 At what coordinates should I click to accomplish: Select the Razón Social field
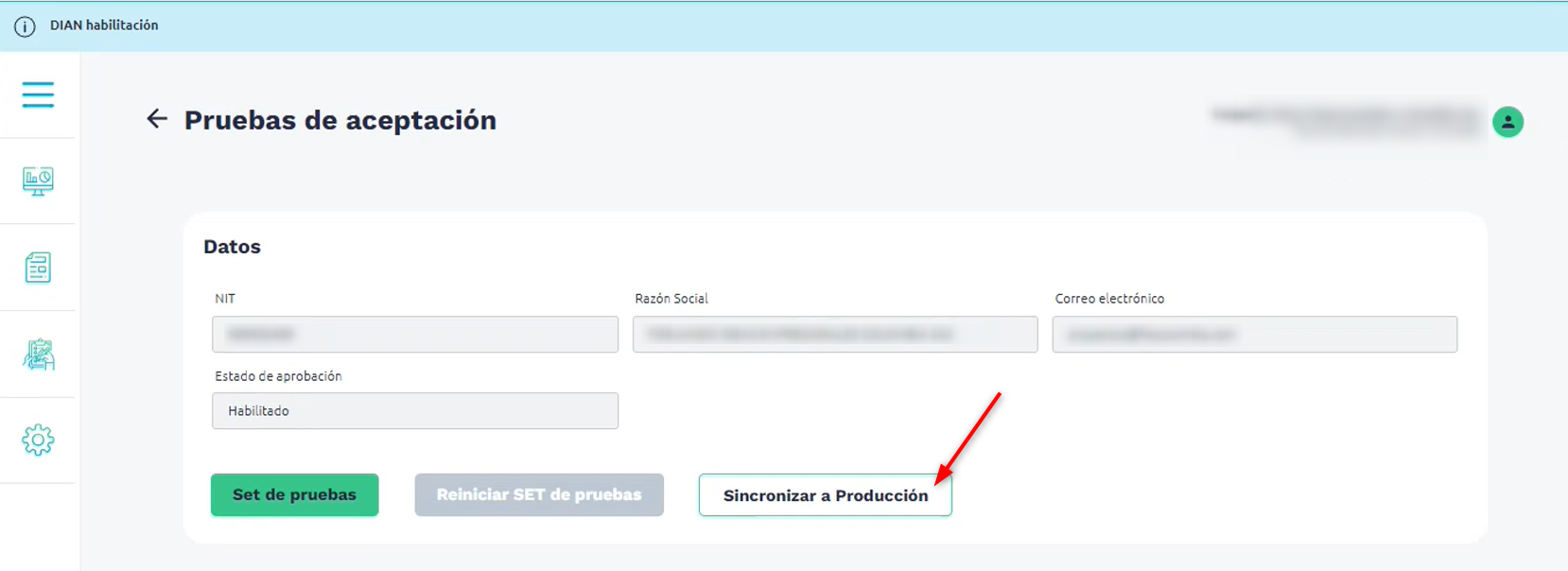[834, 335]
